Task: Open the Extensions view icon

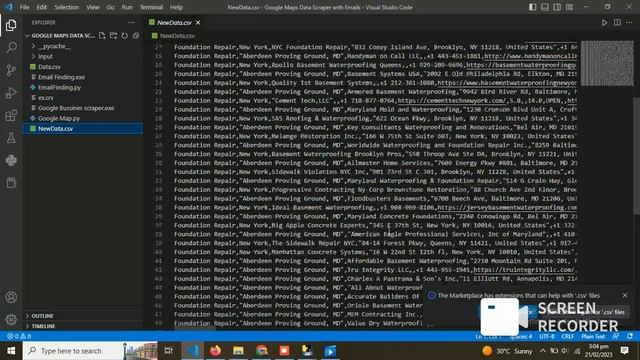Action: click(11, 116)
